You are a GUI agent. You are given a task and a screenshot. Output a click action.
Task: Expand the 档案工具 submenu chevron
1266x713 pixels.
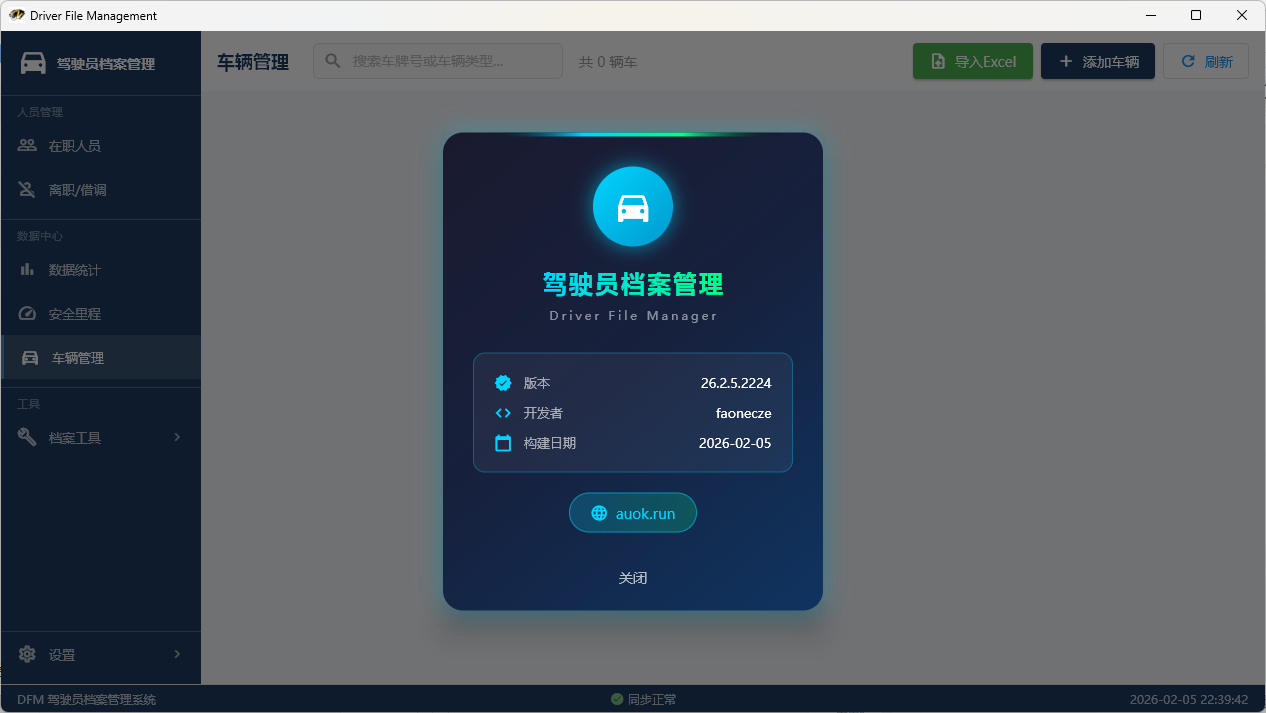(177, 437)
